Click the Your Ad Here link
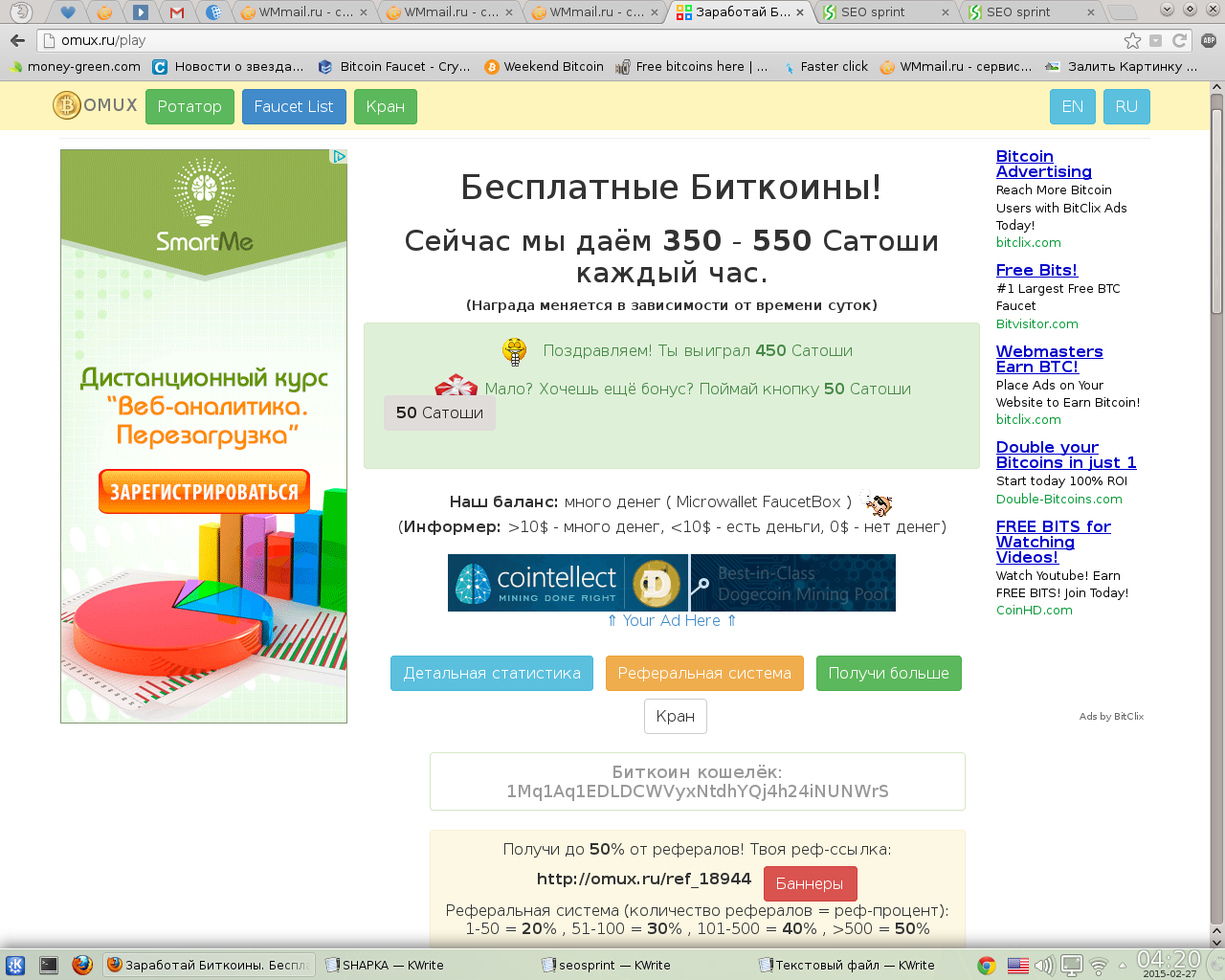The height and width of the screenshot is (980, 1225). (672, 620)
